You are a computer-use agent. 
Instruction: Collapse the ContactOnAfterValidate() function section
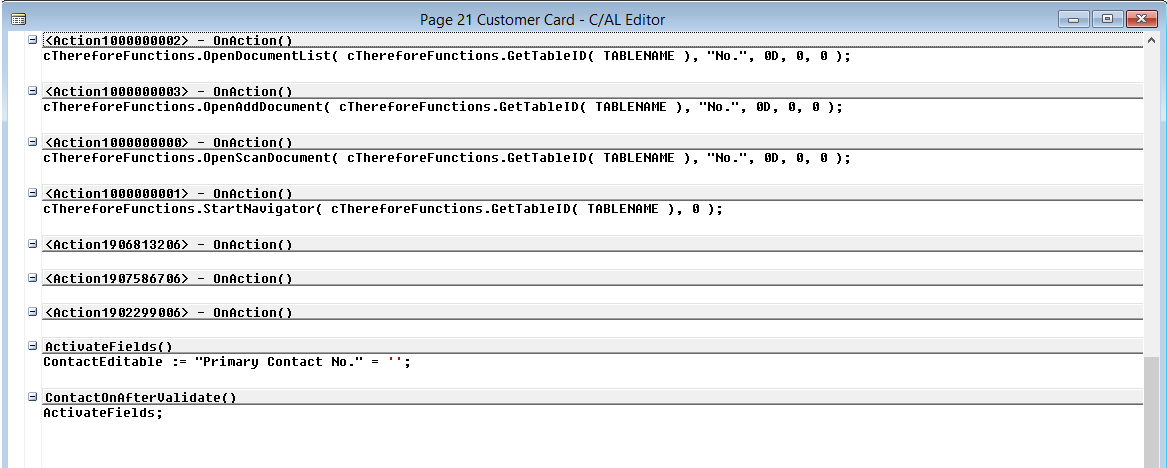pyautogui.click(x=33, y=397)
